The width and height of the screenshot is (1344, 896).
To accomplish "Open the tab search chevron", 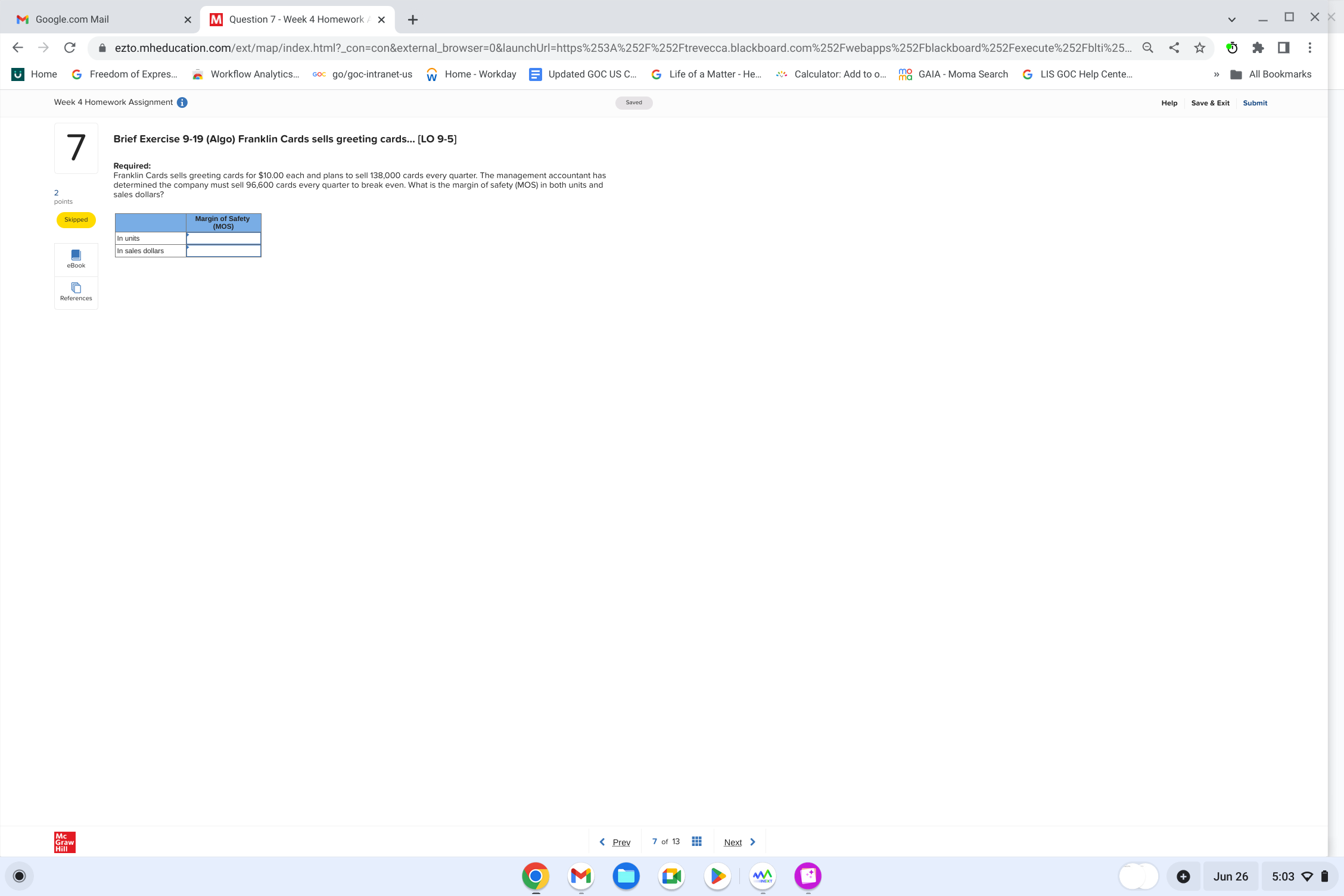I will (1231, 18).
